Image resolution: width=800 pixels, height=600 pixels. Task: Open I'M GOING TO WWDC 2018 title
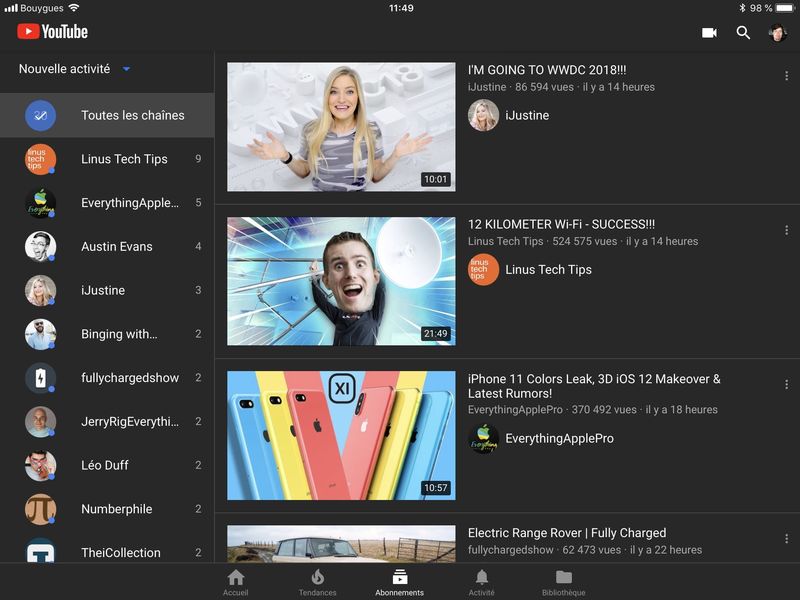[x=547, y=70]
